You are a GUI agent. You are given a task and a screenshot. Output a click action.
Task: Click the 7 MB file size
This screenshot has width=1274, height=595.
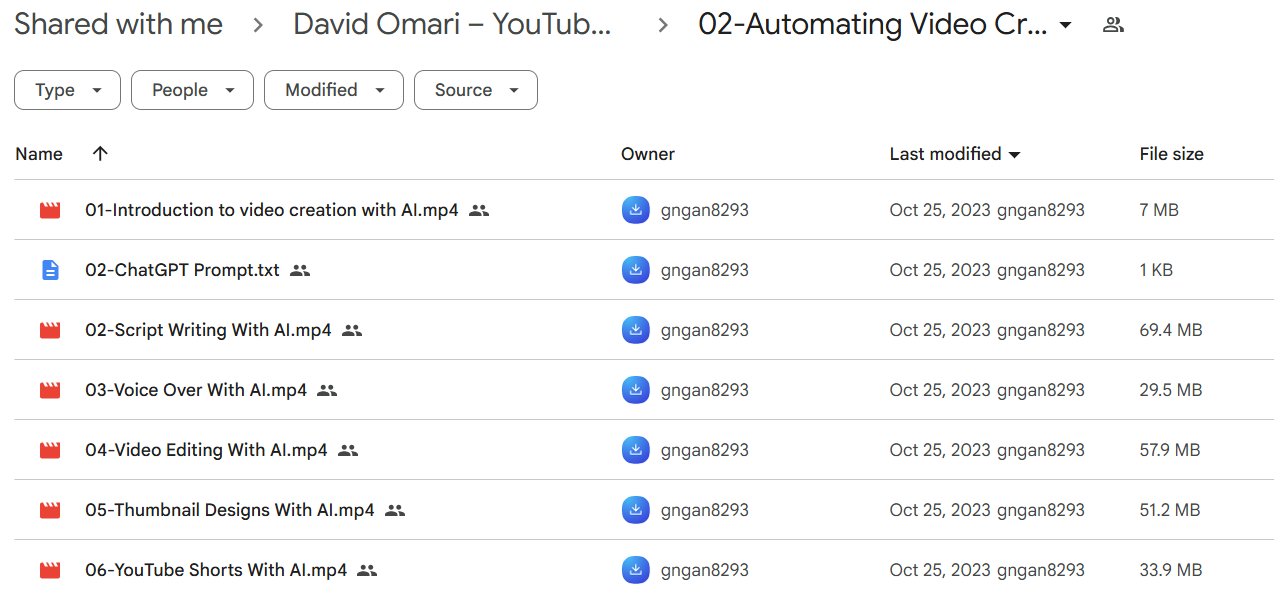[1159, 210]
